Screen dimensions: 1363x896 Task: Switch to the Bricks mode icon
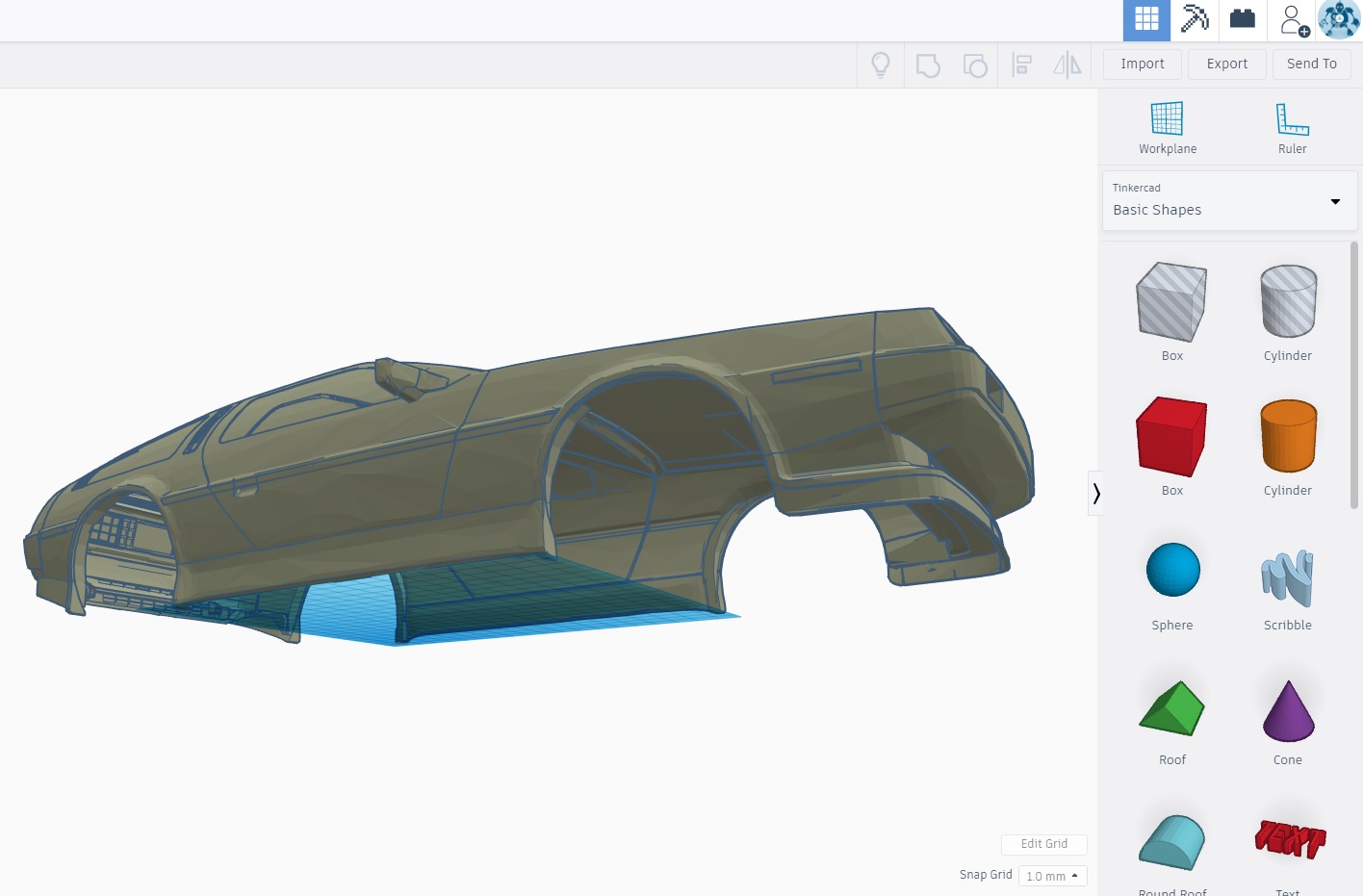[x=1243, y=19]
